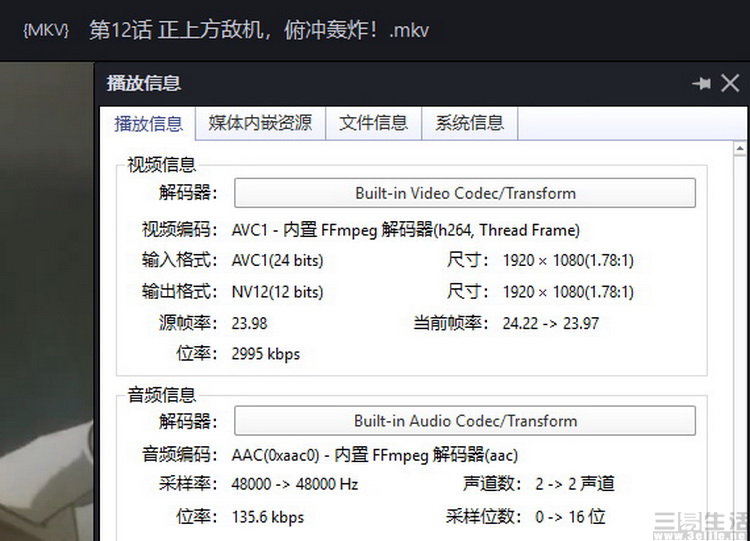
Task: Click the {MKV} format label
Action: click(46, 31)
